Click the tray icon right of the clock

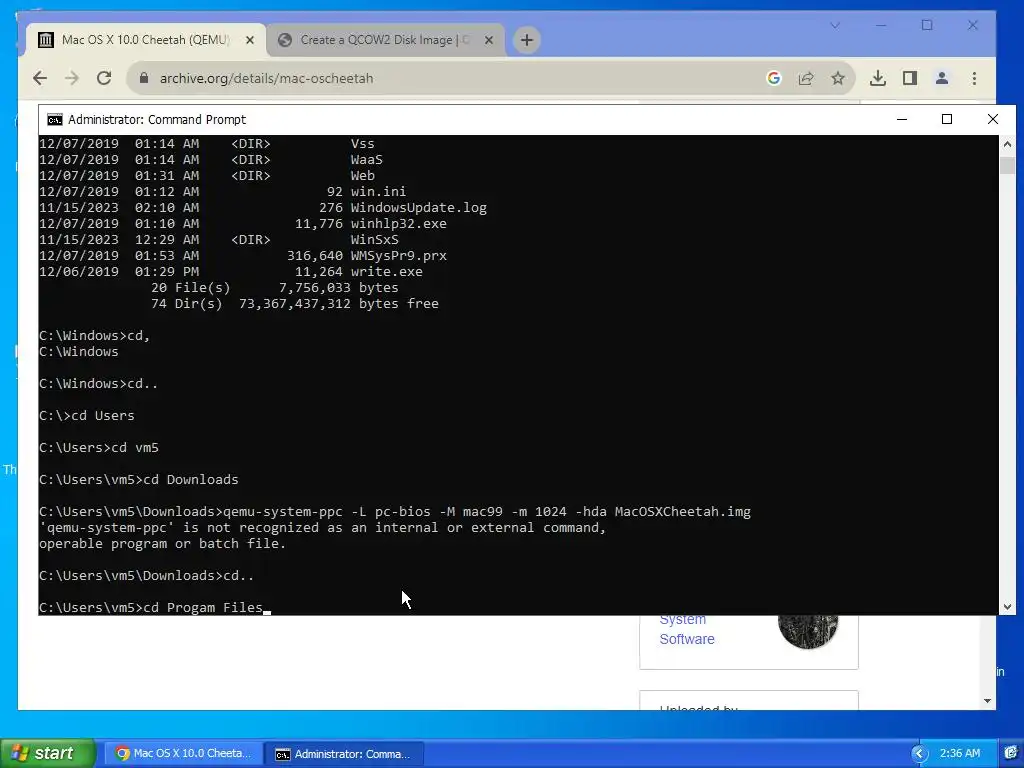coord(1013,754)
